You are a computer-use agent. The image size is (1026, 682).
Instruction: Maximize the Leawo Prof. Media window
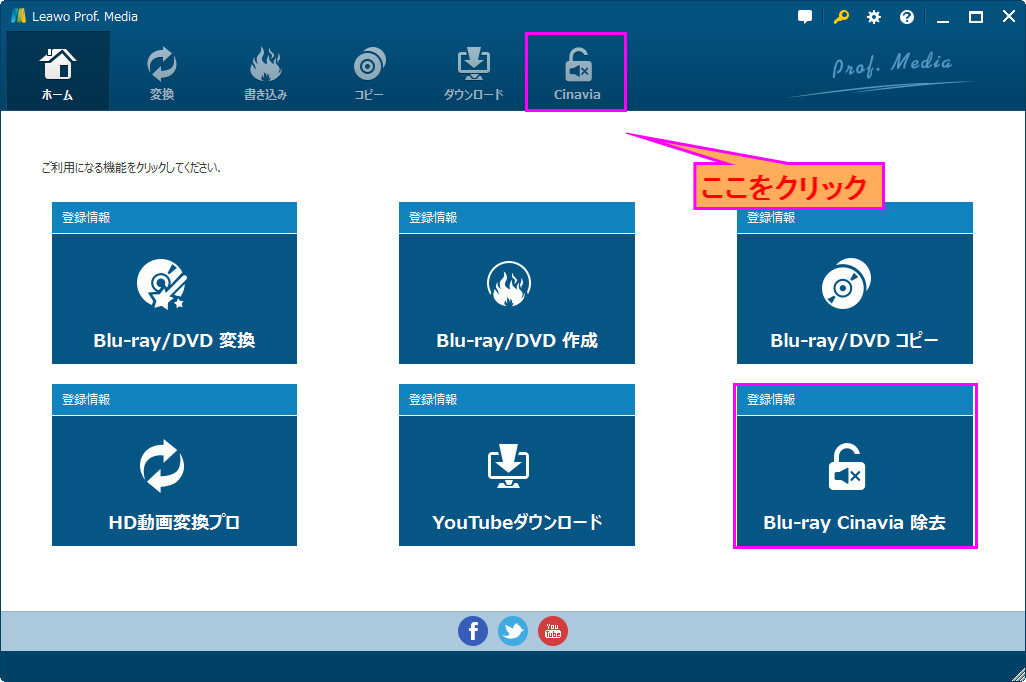pos(976,17)
